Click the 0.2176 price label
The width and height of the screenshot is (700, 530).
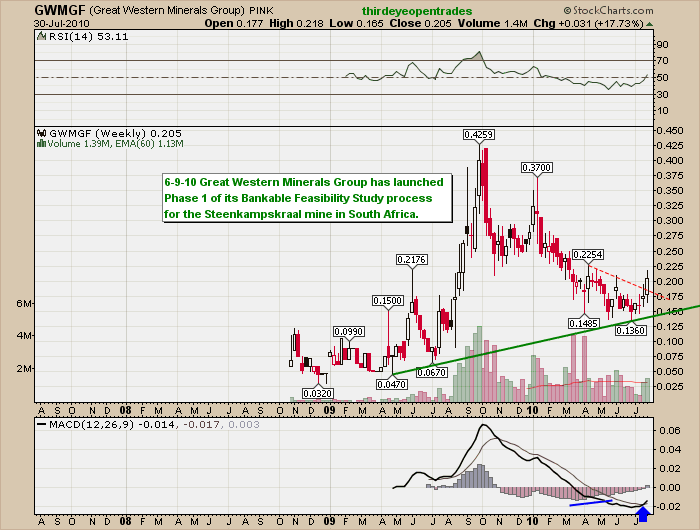click(412, 259)
